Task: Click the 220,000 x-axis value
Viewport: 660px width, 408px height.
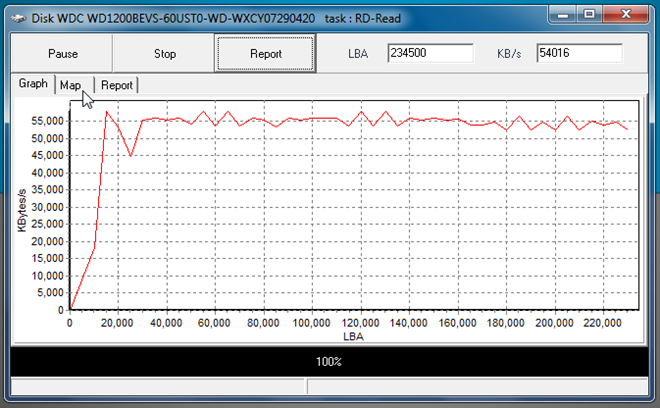Action: (x=603, y=323)
